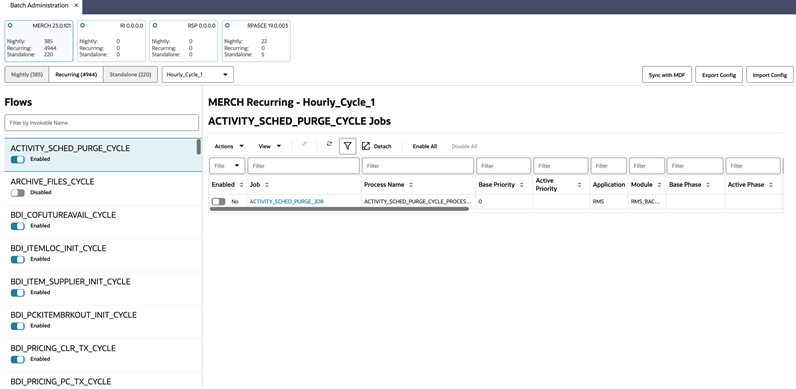Open the ACTIVITY_SCHED_PURGE_JOB link
Viewport: 796px width, 389px height.
tap(286, 202)
